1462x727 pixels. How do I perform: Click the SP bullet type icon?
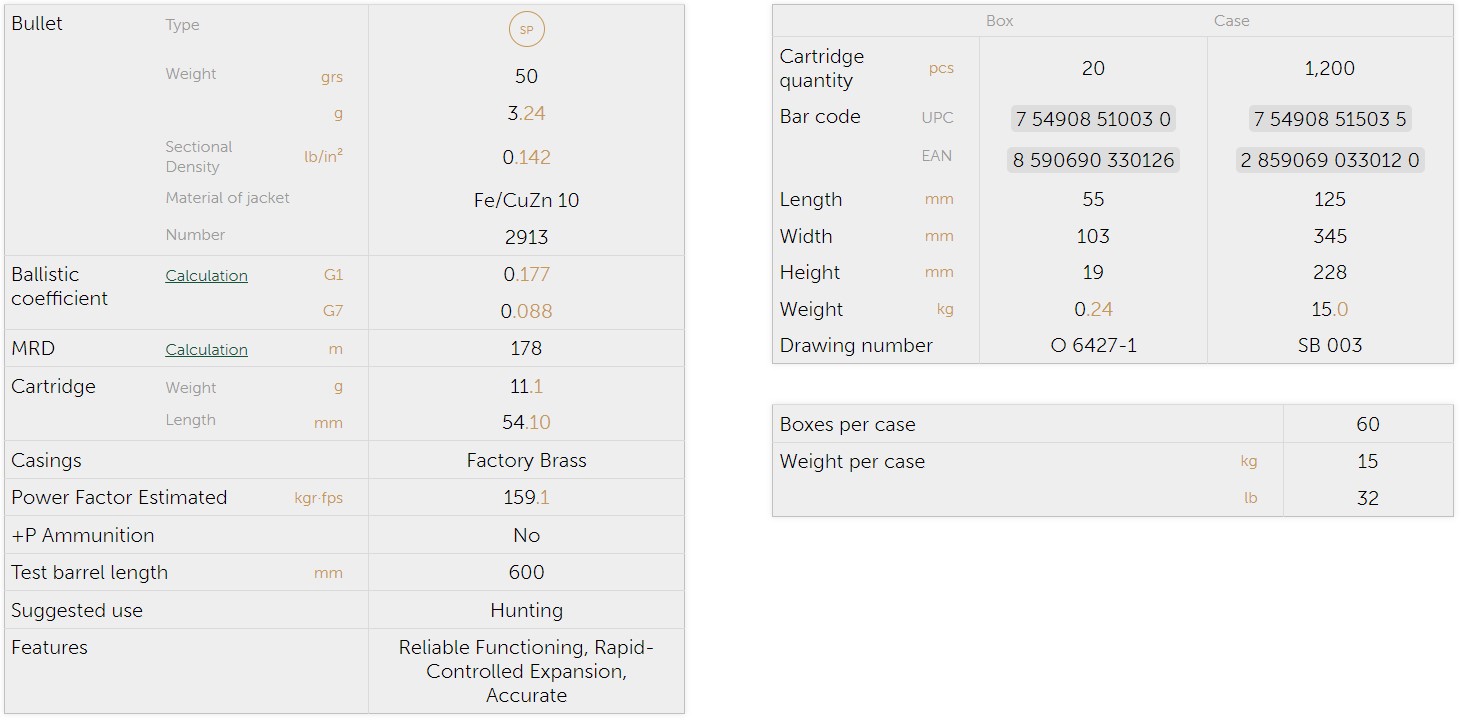[526, 30]
